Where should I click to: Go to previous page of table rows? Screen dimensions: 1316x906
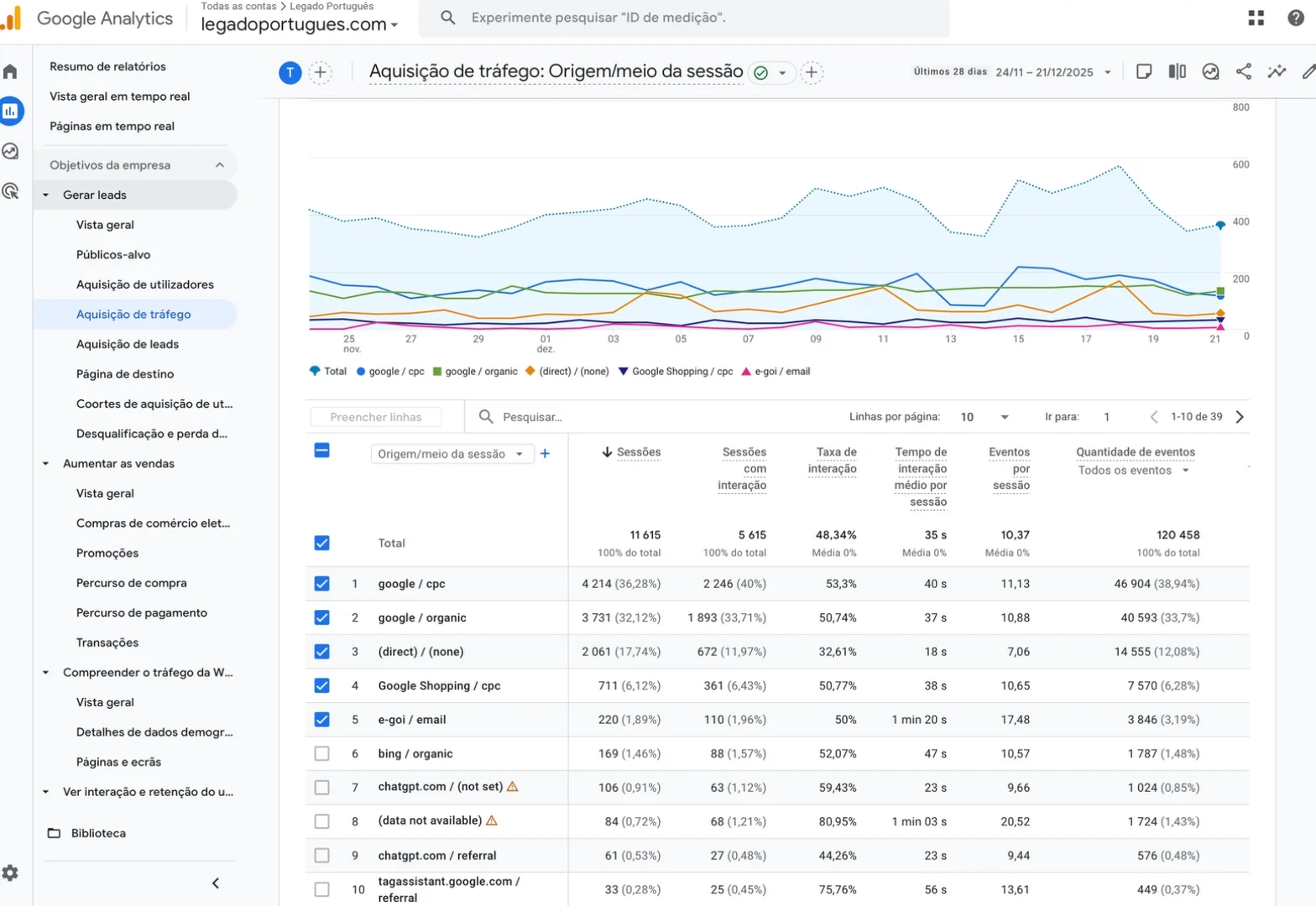1154,417
